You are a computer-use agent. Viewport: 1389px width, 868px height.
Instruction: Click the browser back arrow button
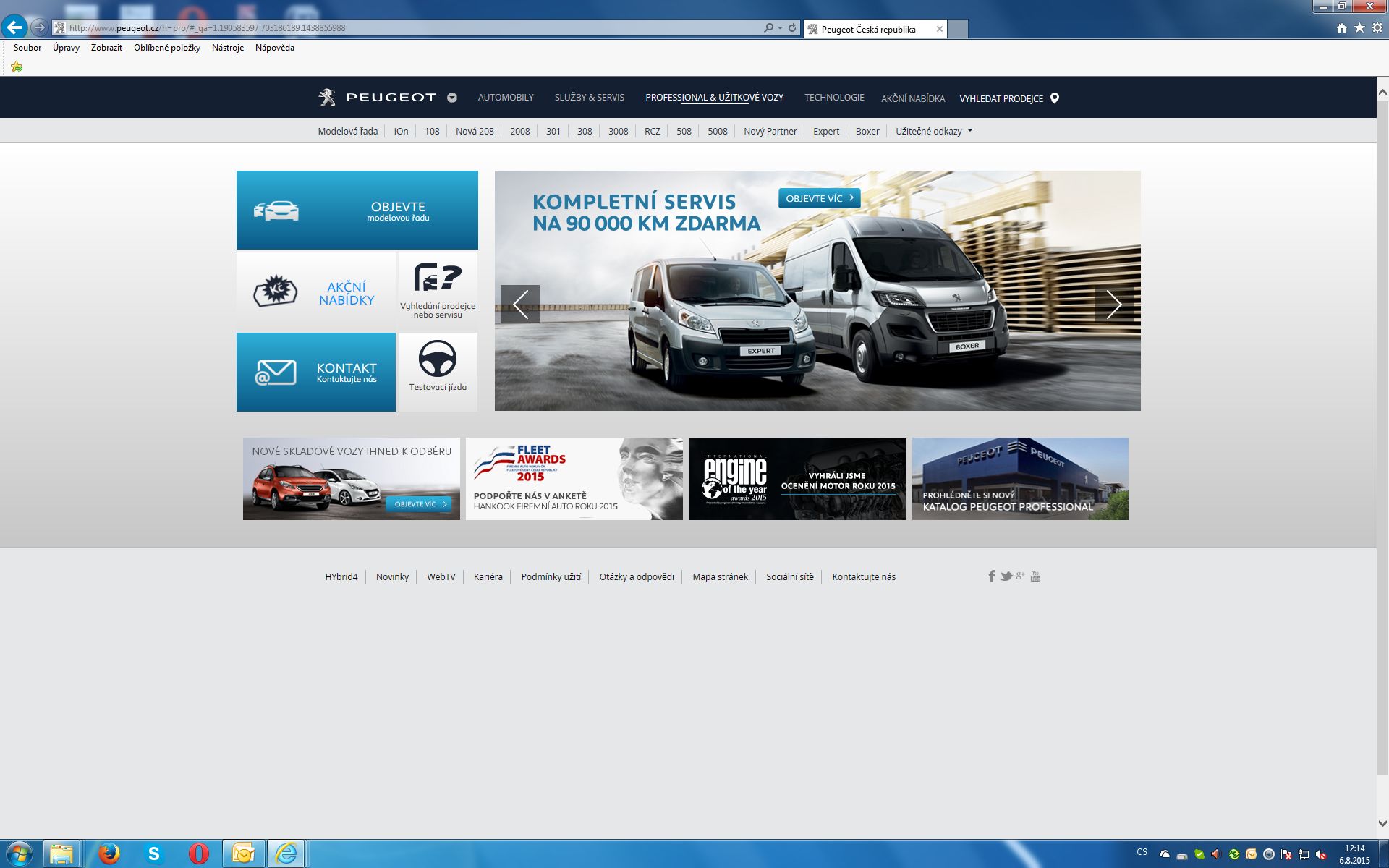[x=14, y=27]
